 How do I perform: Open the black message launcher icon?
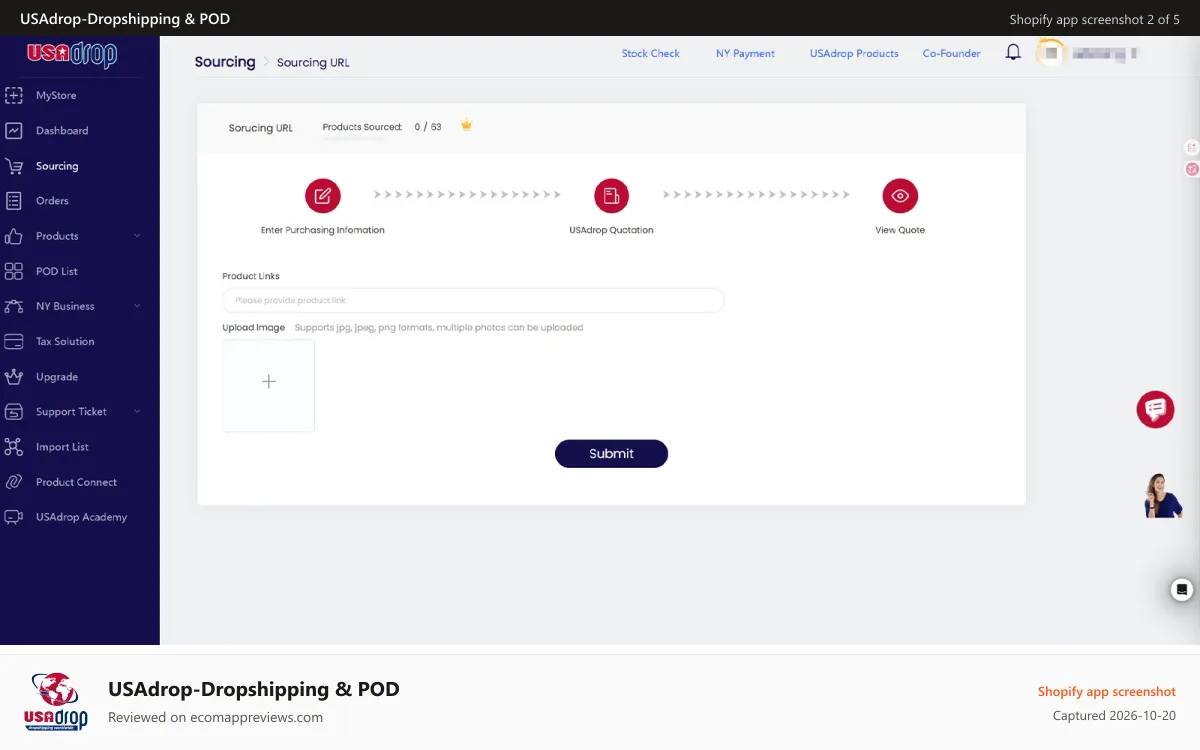1182,589
